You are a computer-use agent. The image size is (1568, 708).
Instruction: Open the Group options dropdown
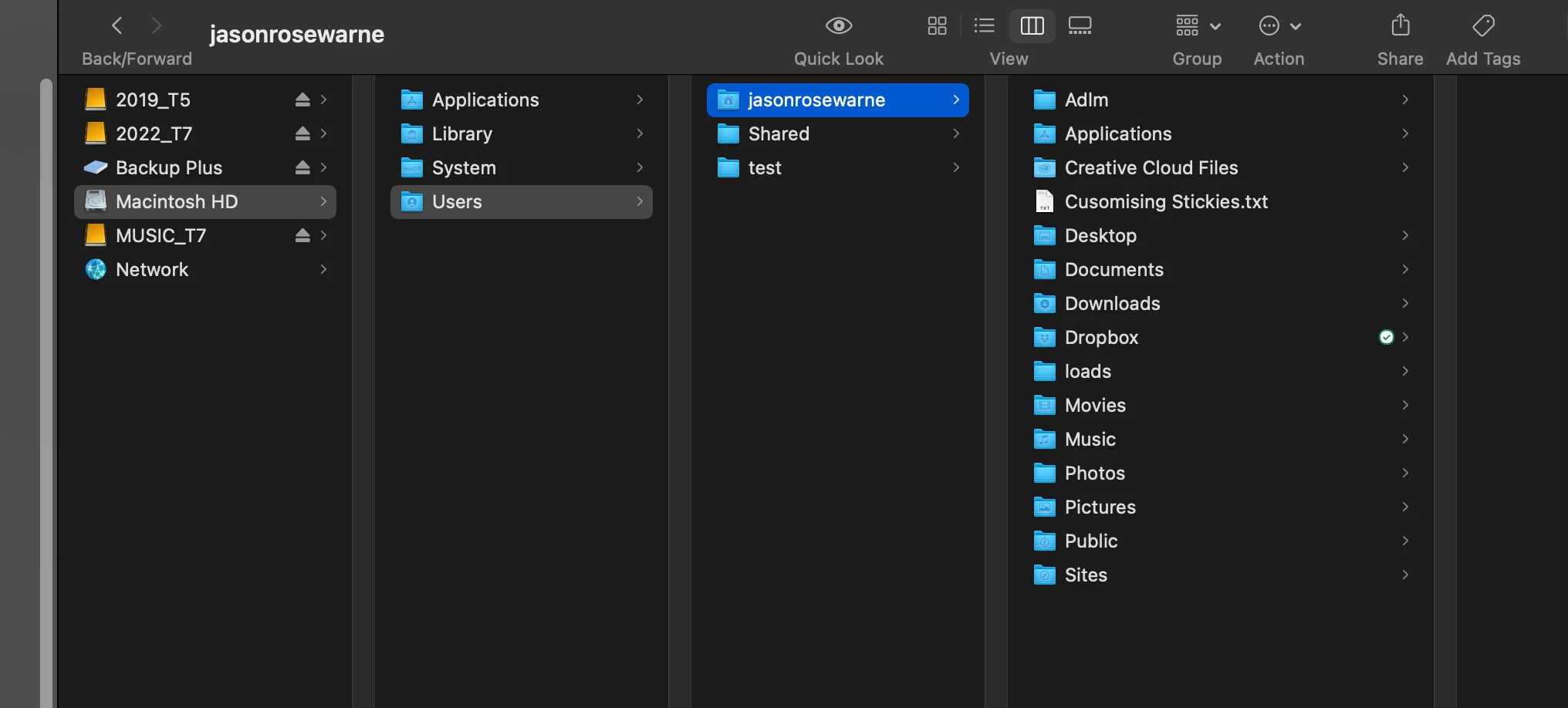point(1198,25)
